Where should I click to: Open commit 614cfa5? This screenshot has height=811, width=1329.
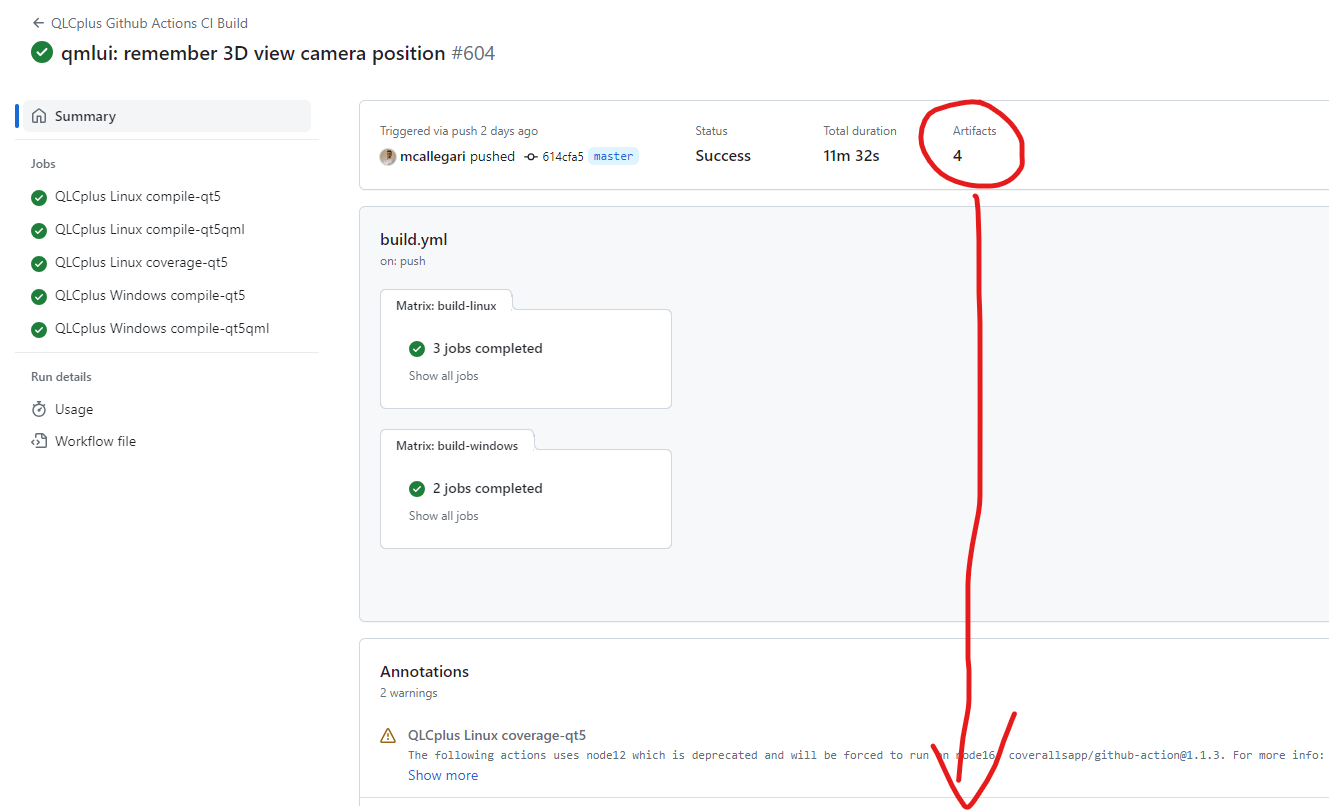point(563,157)
